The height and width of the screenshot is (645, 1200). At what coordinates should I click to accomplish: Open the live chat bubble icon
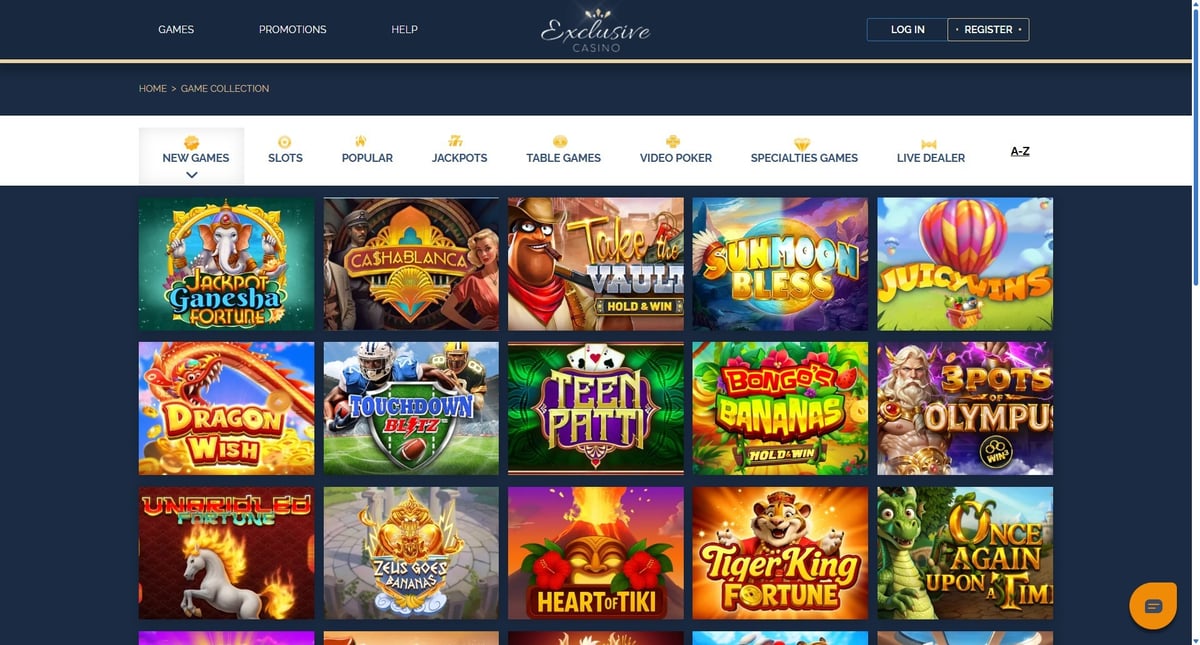coord(1152,605)
